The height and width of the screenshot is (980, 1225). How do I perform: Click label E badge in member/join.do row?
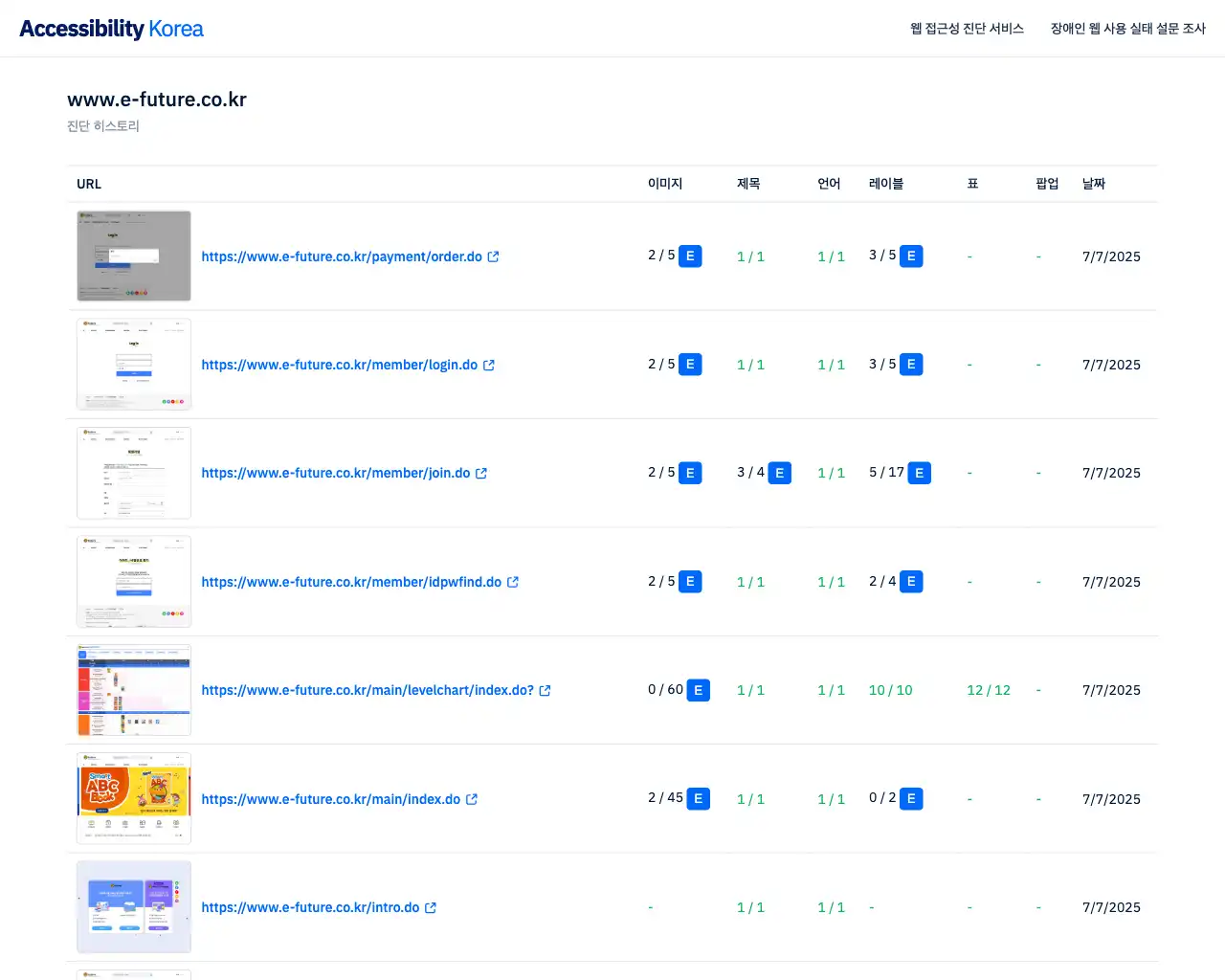919,473
